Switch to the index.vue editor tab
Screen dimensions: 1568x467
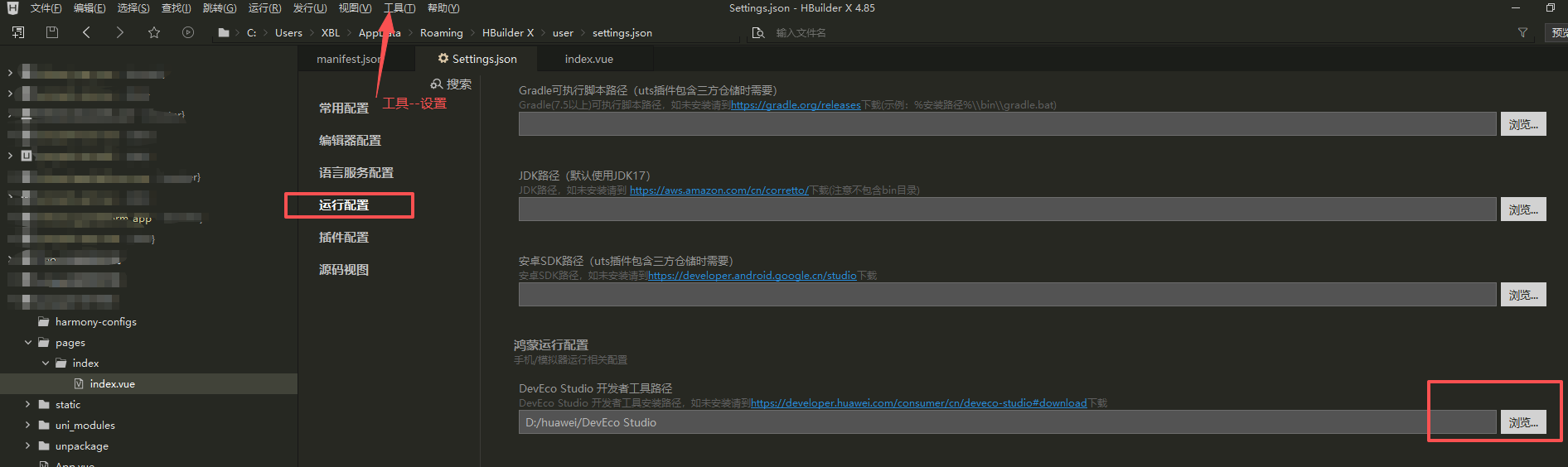pos(589,59)
